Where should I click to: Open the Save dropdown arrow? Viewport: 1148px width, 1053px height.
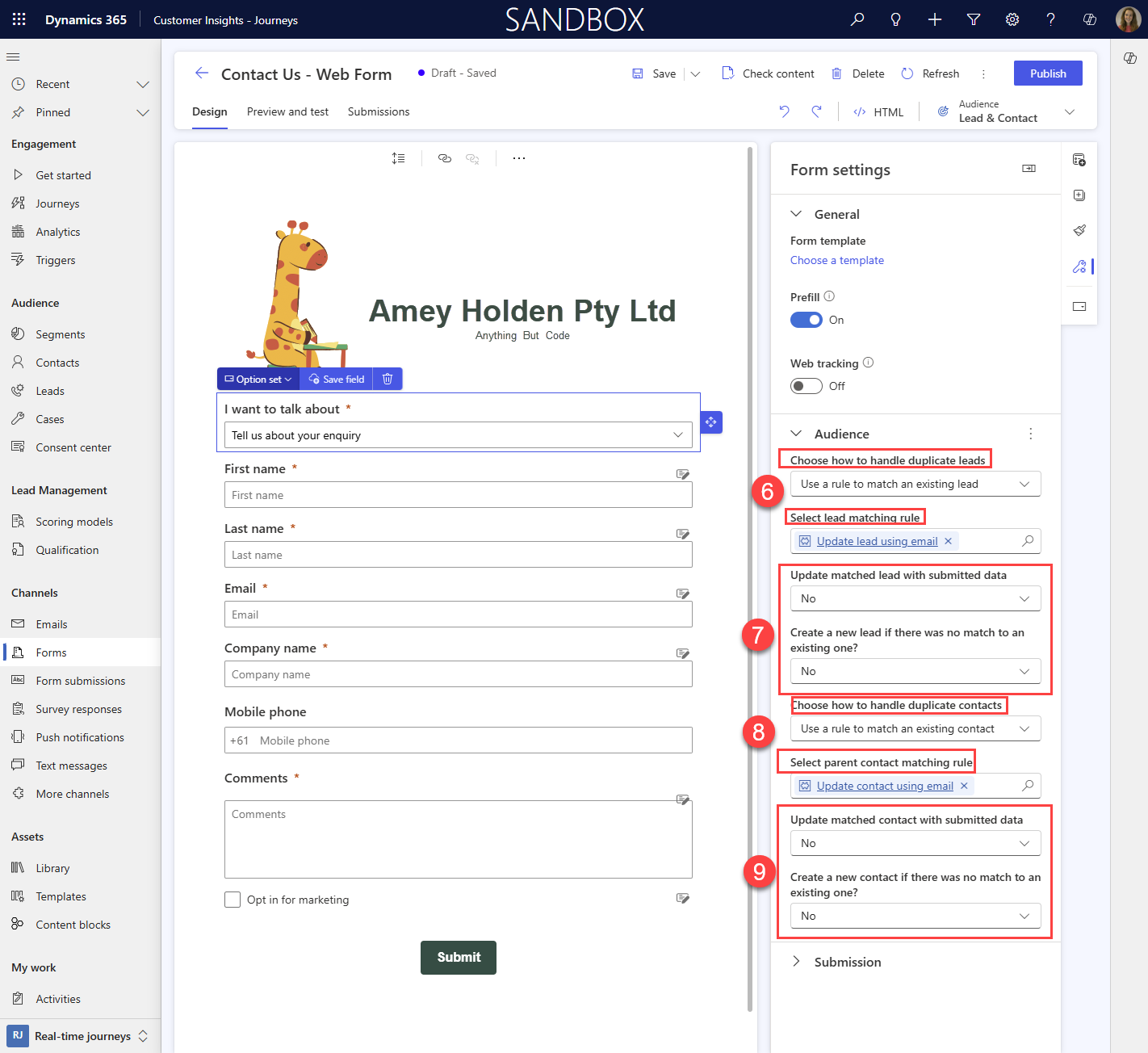(695, 73)
